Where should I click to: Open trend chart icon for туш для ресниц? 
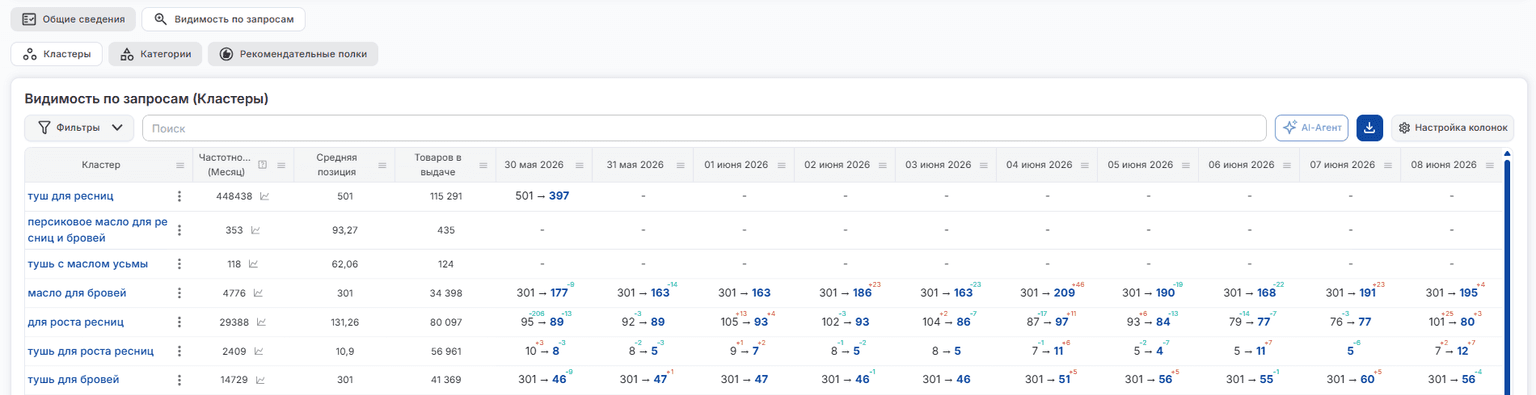264,196
